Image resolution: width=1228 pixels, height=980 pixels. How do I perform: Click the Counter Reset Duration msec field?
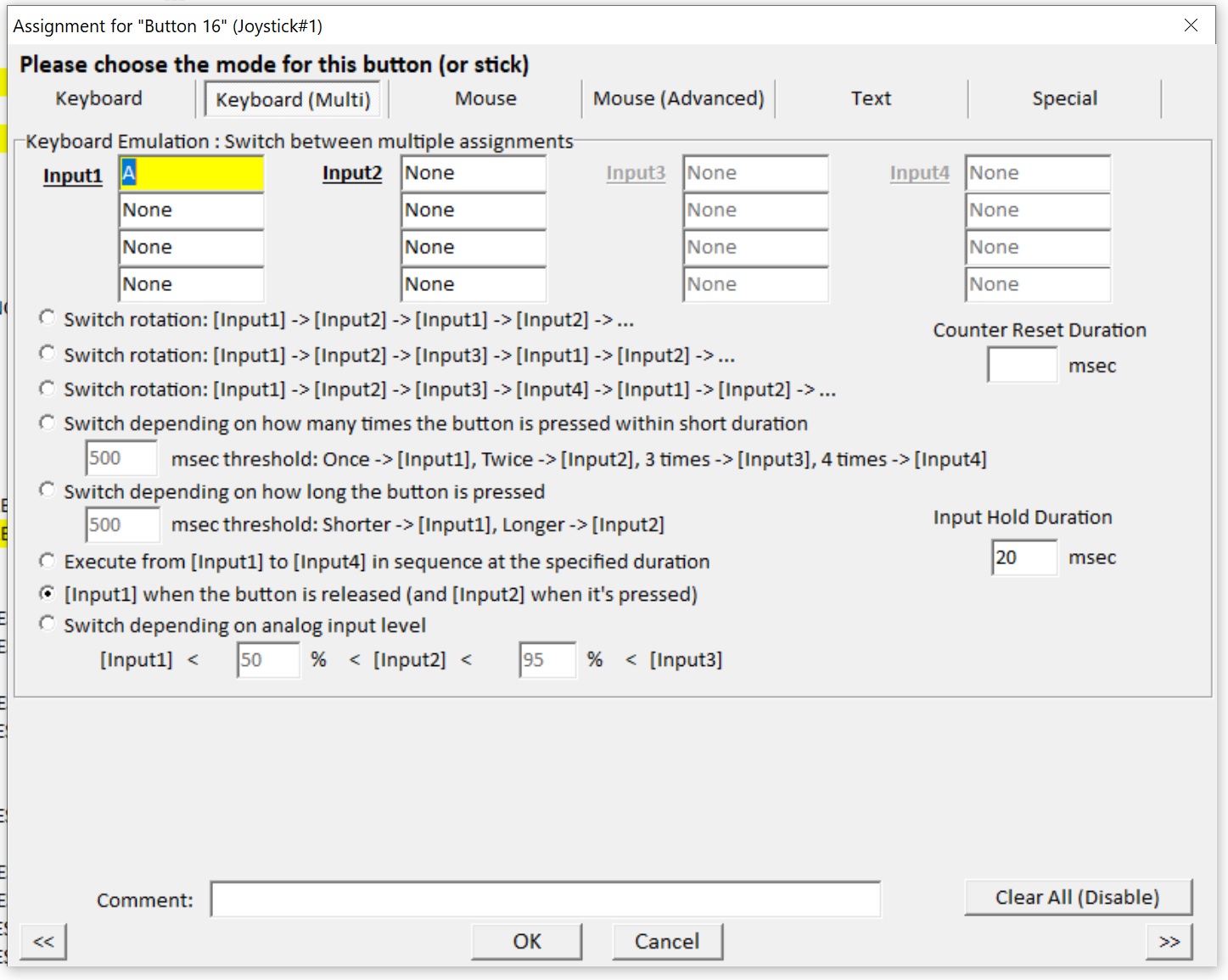[x=1023, y=365]
